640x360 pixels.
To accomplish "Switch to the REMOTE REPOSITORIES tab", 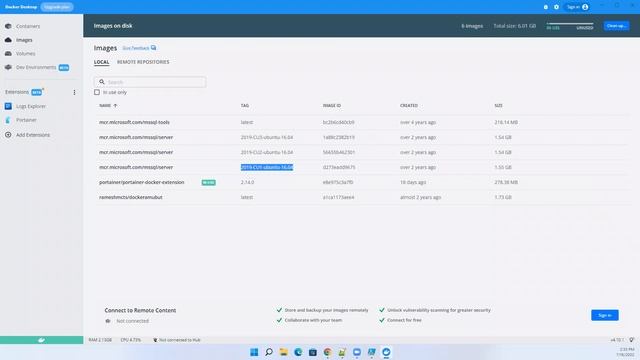I will 143,62.
